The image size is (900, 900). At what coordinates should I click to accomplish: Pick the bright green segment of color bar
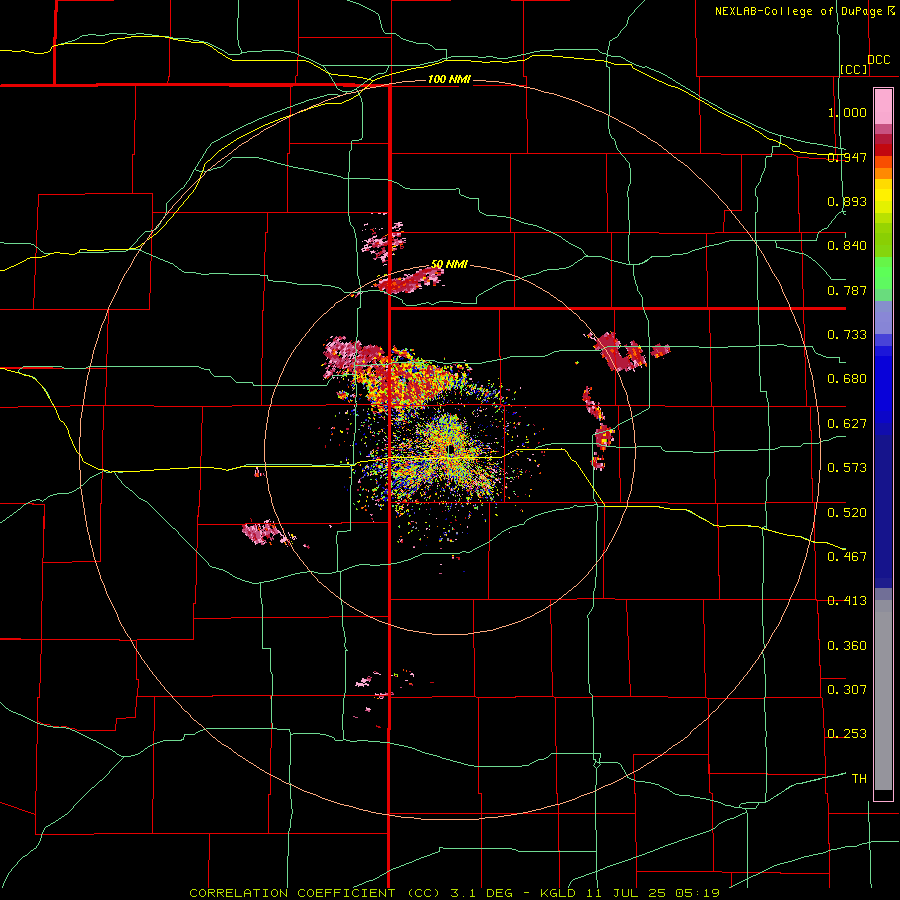point(883,273)
